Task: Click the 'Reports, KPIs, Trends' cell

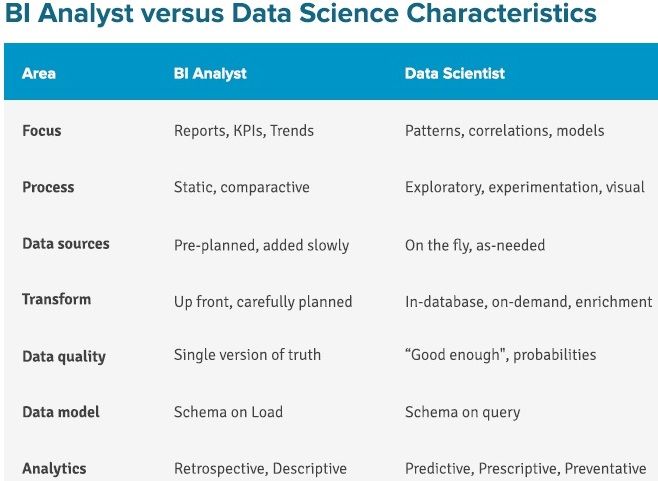Action: click(244, 131)
